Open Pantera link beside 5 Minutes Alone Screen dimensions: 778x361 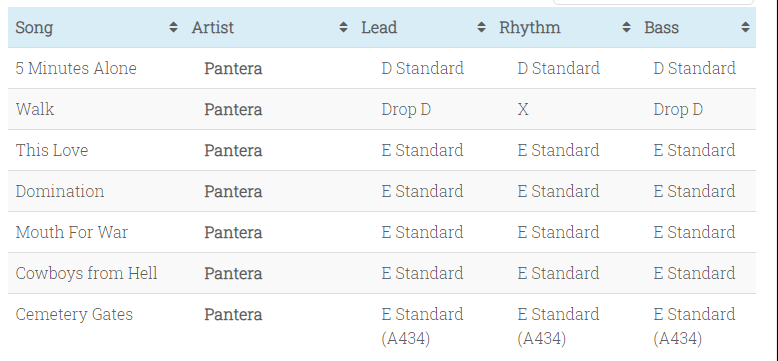coord(233,68)
